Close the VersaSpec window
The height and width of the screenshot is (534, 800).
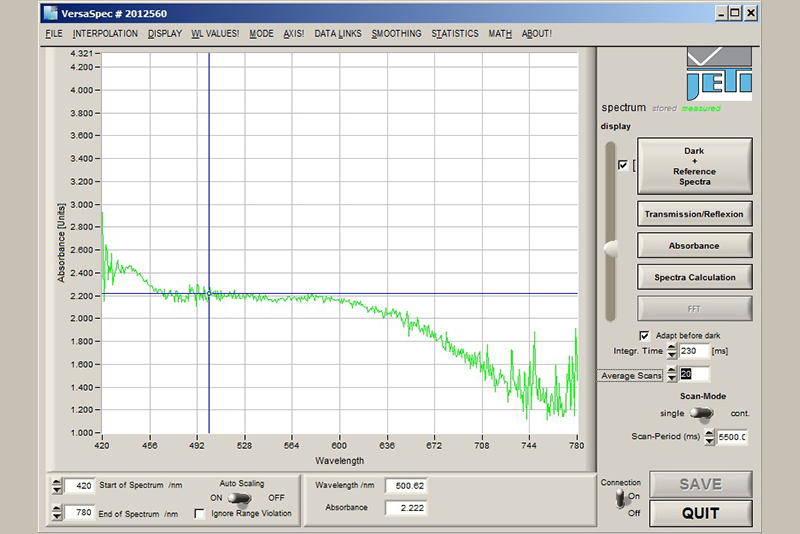click(x=751, y=14)
